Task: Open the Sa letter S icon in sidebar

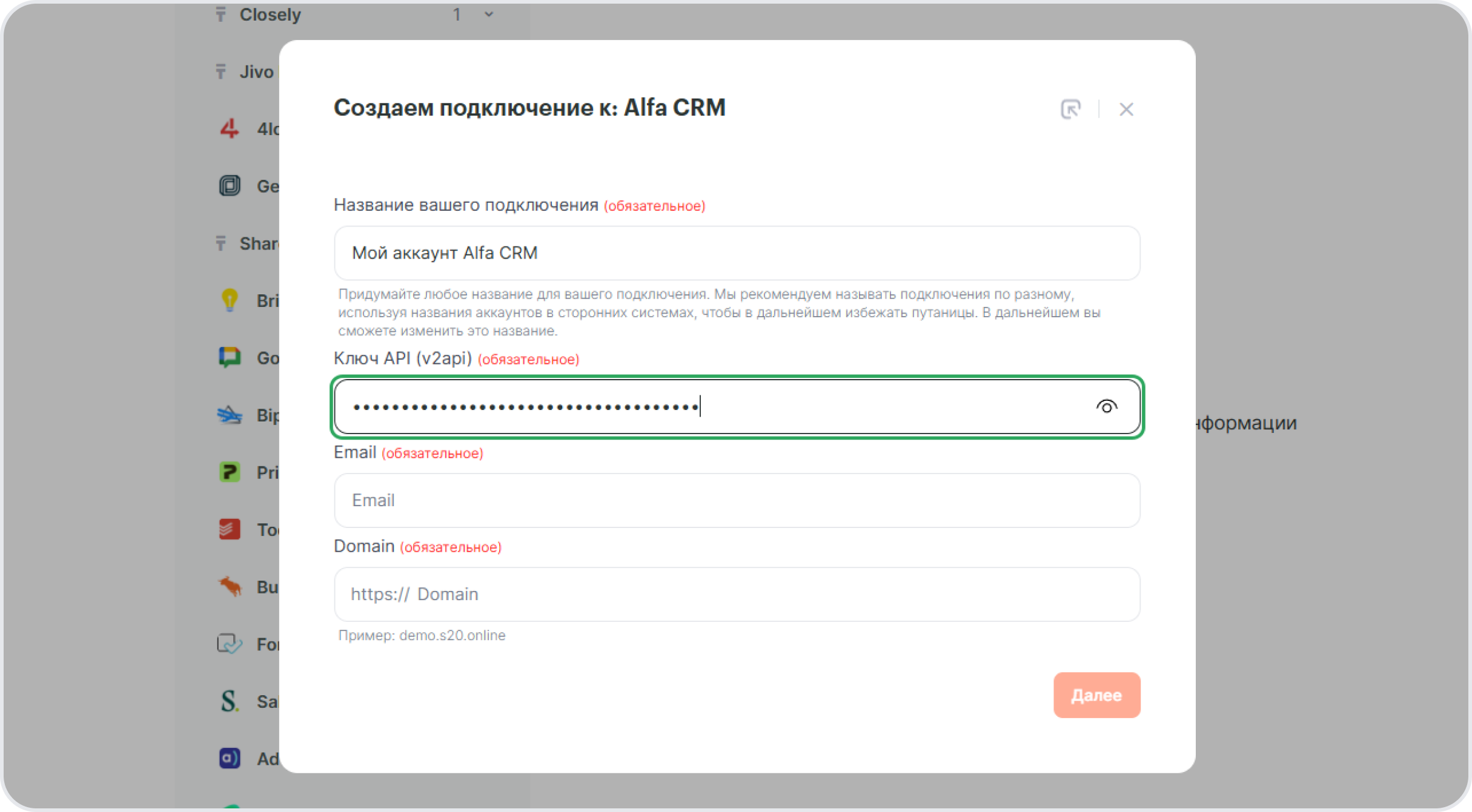Action: pyautogui.click(x=229, y=701)
